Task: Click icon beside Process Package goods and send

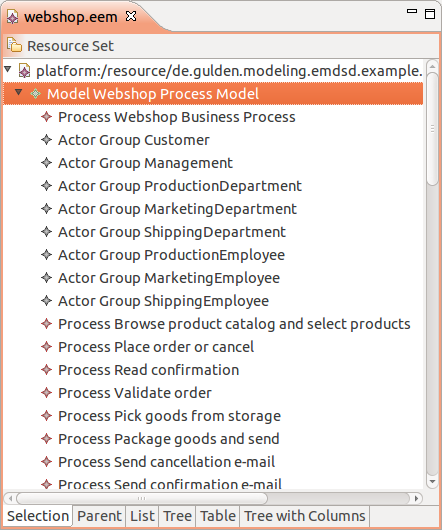Action: 46,439
